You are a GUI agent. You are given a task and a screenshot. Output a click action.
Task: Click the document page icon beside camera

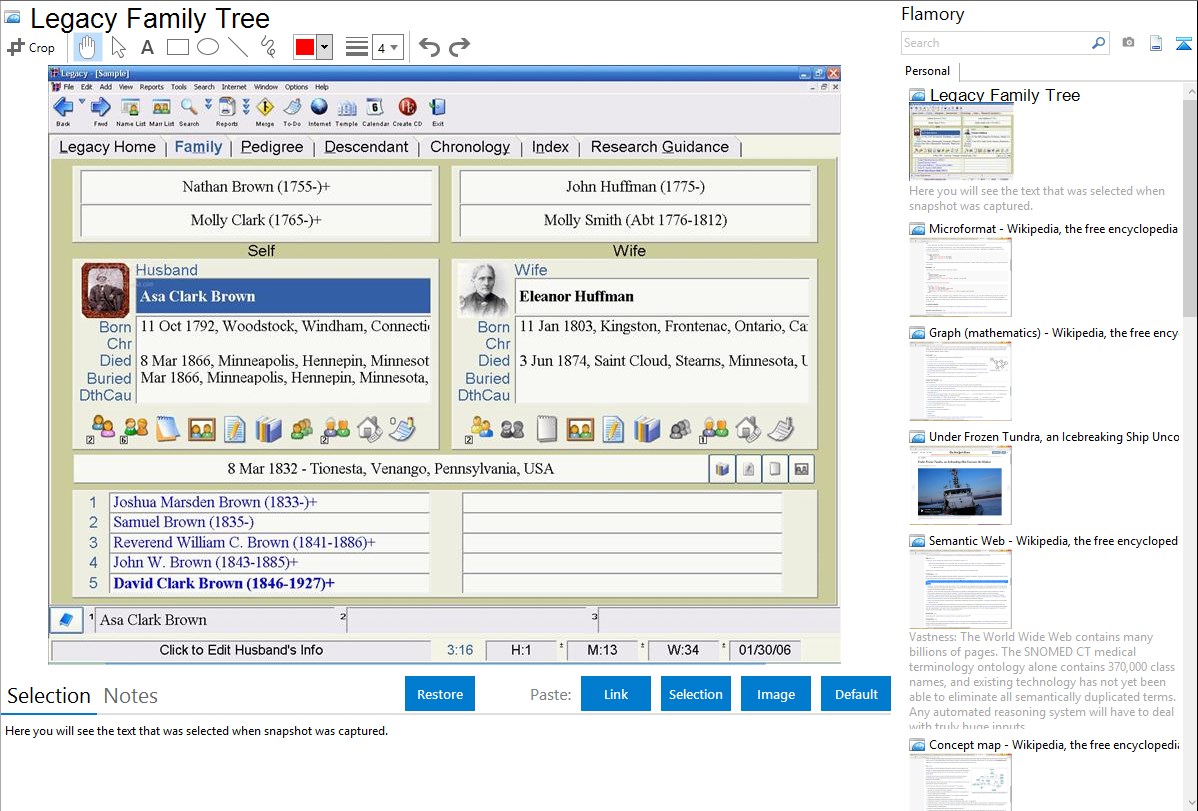pos(1156,43)
